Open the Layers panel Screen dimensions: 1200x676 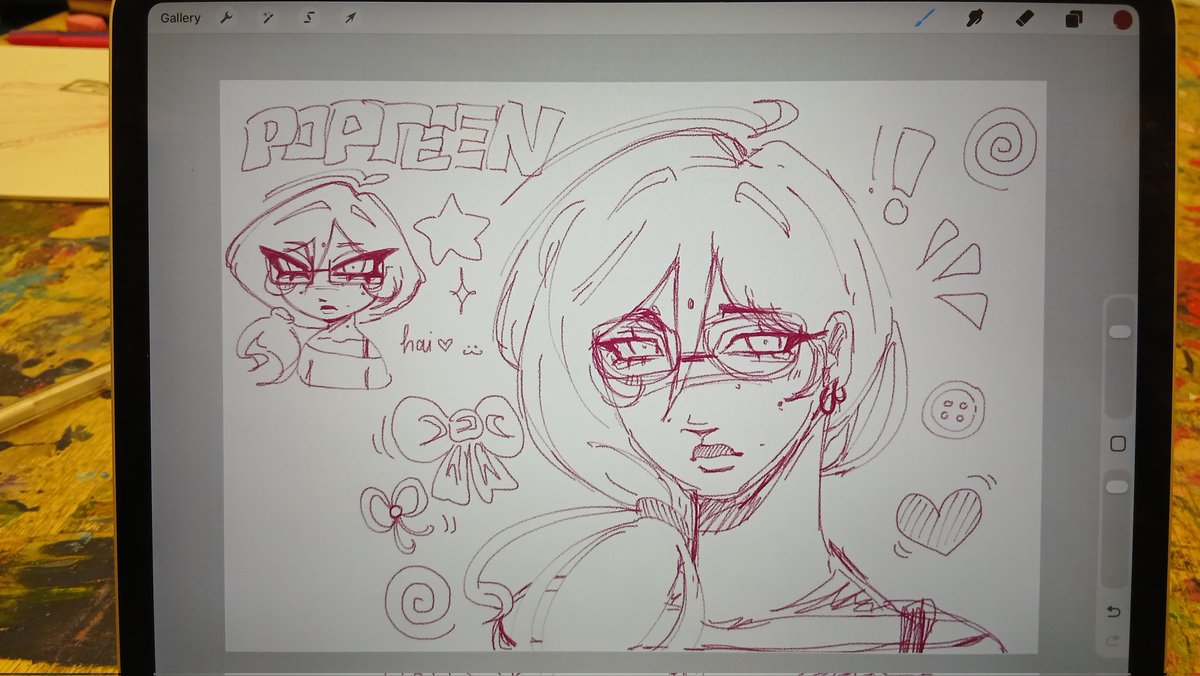click(1073, 19)
